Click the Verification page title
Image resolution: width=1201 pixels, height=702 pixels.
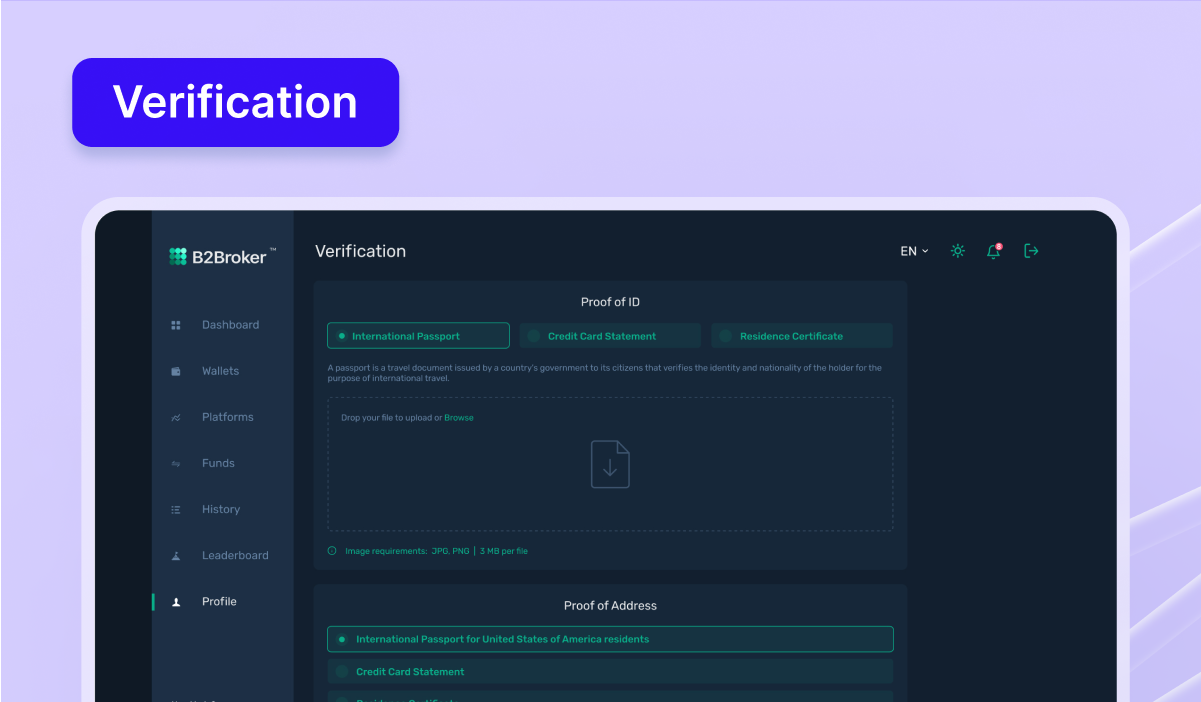click(360, 251)
